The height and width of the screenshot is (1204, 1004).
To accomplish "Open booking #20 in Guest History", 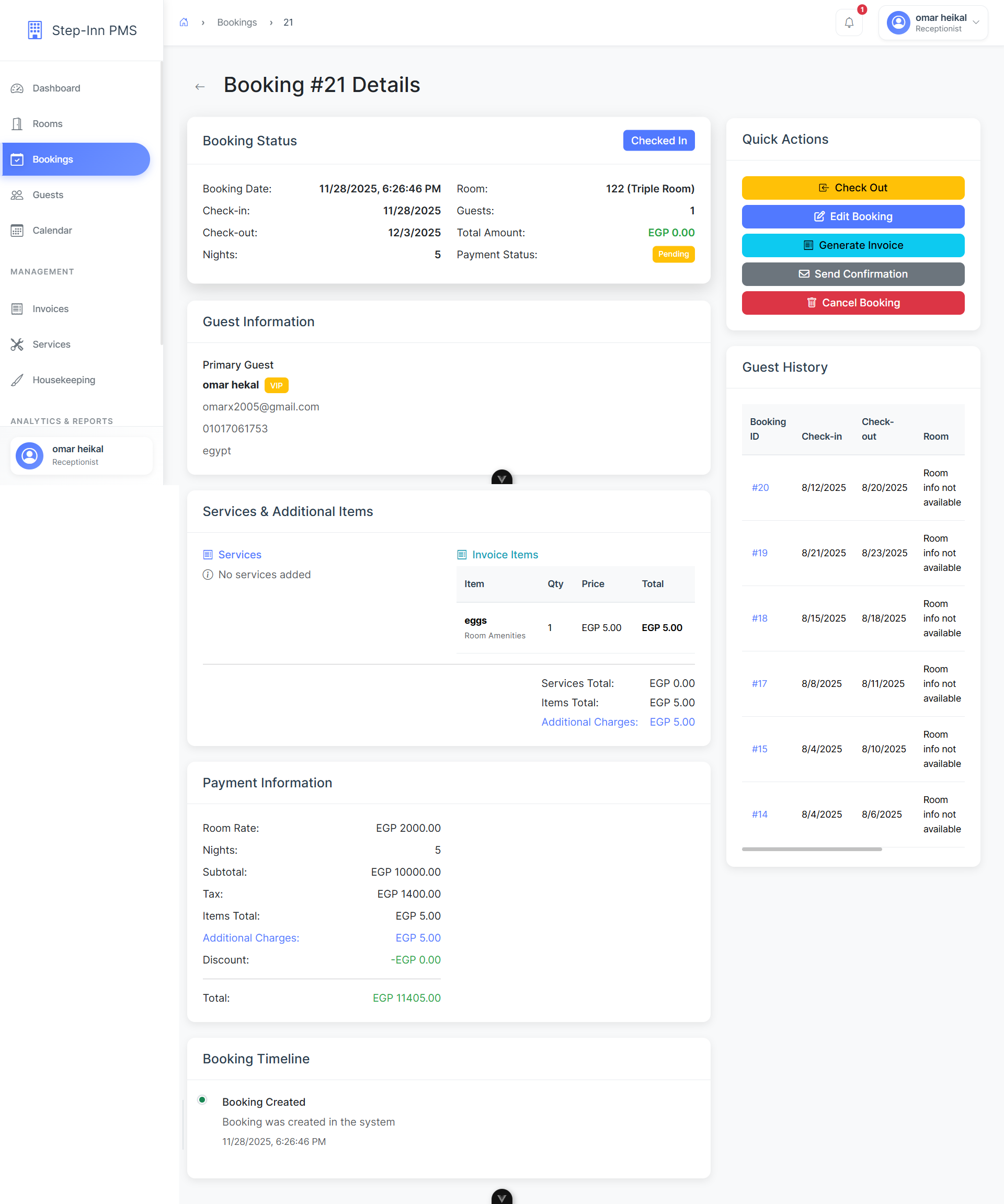I will click(x=760, y=487).
